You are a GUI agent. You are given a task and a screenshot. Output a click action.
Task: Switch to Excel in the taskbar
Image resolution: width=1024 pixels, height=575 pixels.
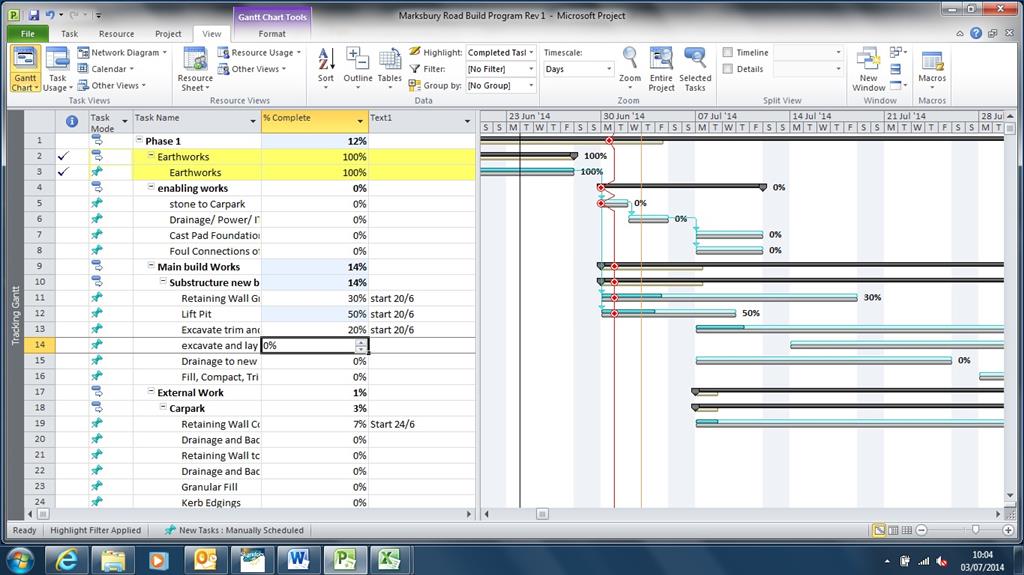(390, 560)
